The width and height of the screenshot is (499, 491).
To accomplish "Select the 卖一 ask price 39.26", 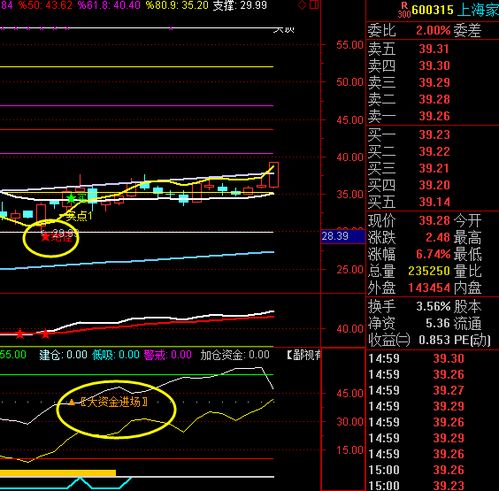I will point(434,116).
